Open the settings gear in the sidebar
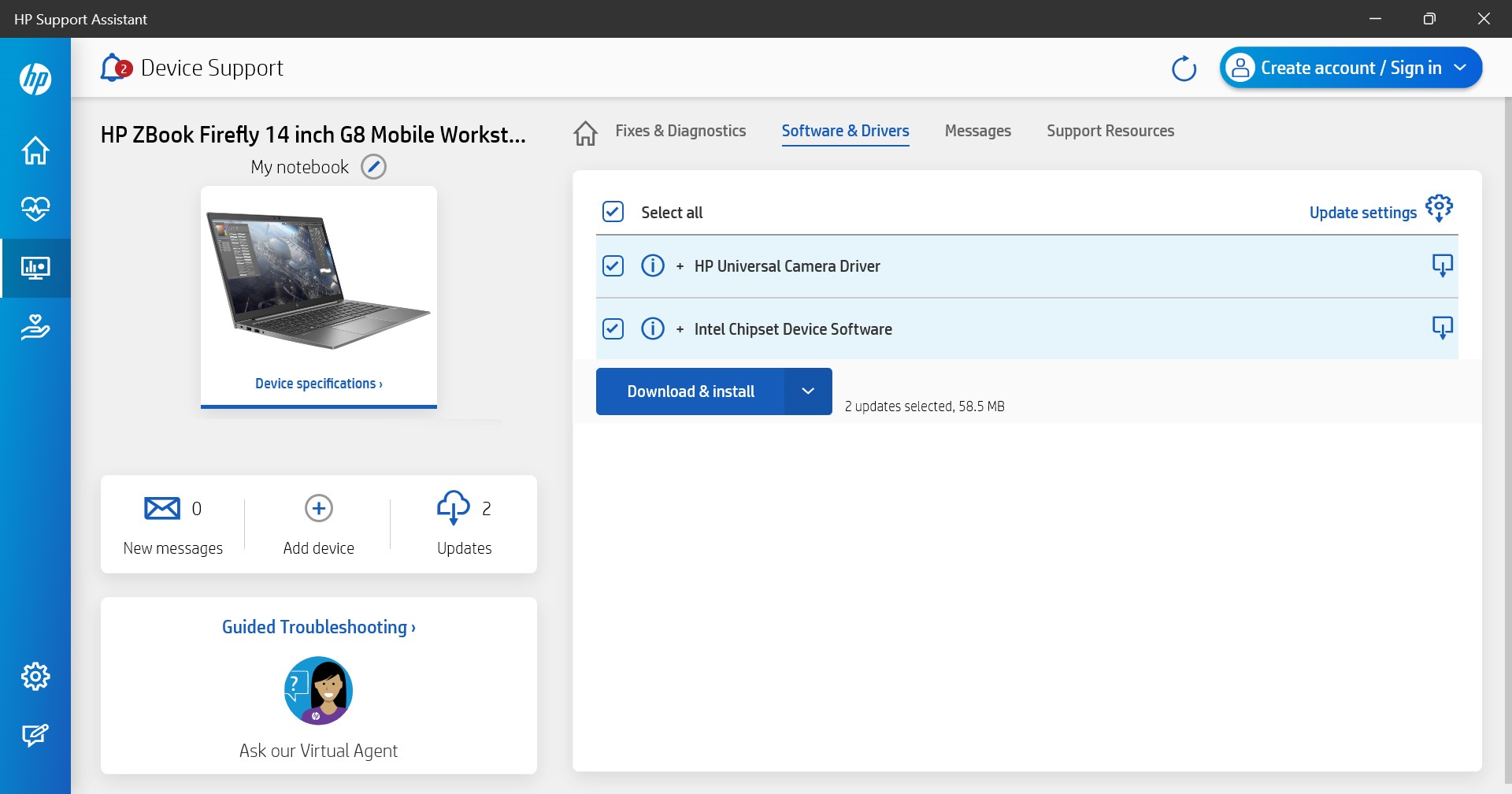Viewport: 1512px width, 794px height. click(x=35, y=676)
